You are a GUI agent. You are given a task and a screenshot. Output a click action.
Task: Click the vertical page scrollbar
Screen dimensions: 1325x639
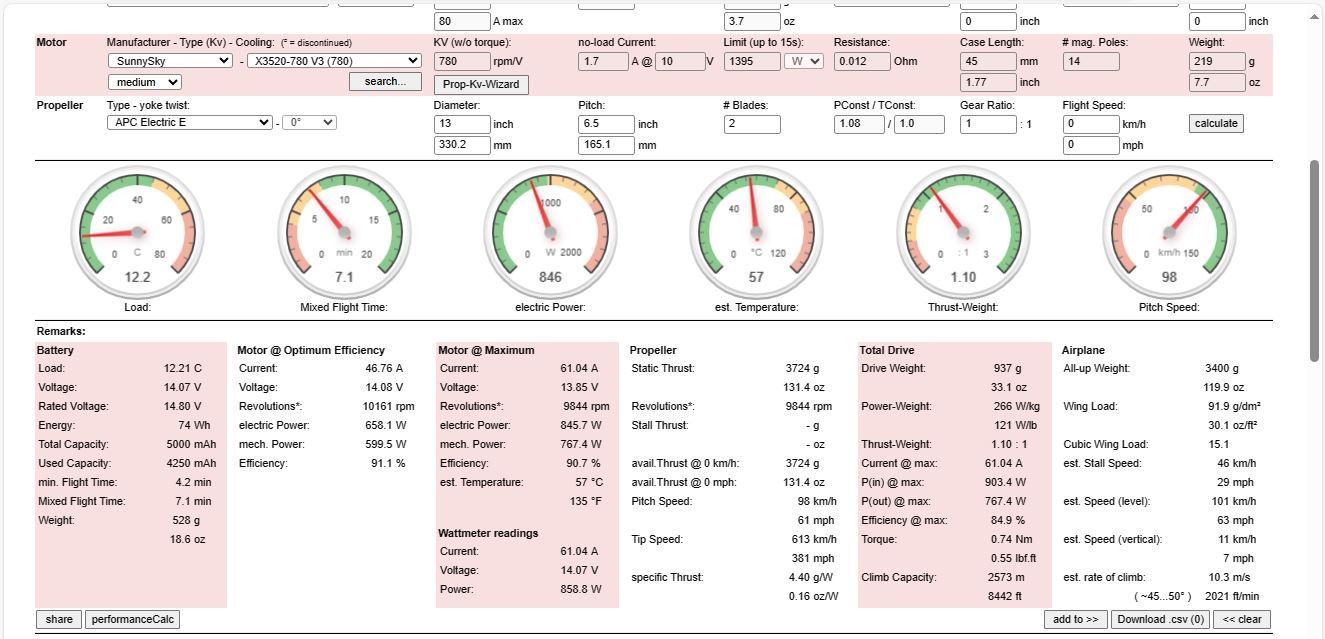point(1316,319)
